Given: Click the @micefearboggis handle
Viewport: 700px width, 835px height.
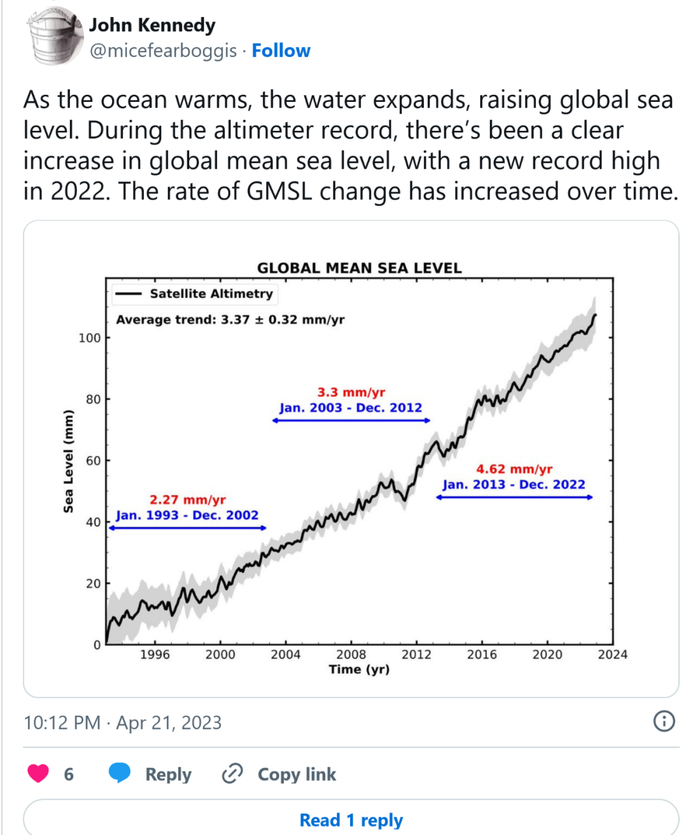Looking at the screenshot, I should click(x=165, y=51).
